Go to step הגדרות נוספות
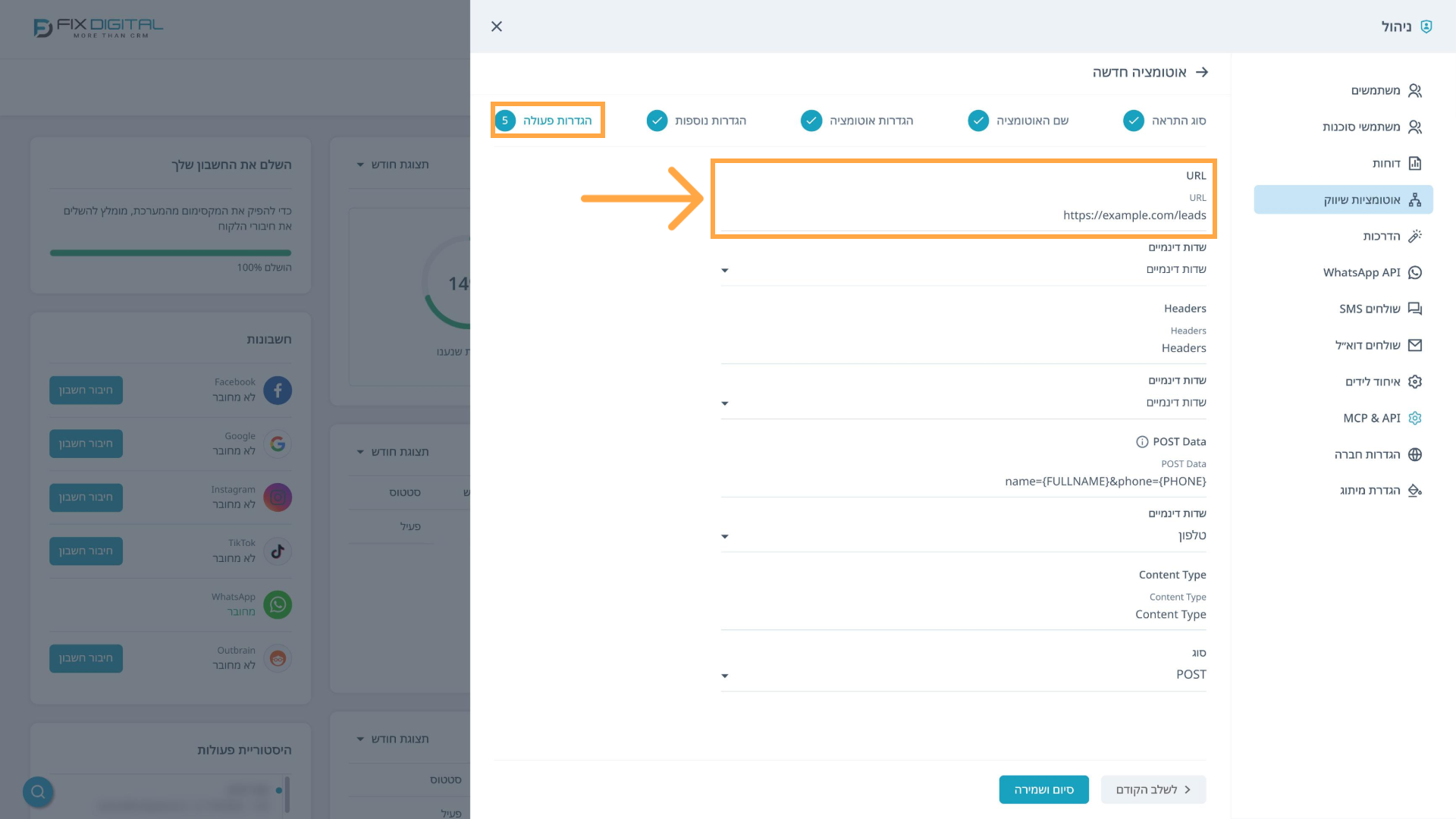The image size is (1456, 819). coord(696,121)
